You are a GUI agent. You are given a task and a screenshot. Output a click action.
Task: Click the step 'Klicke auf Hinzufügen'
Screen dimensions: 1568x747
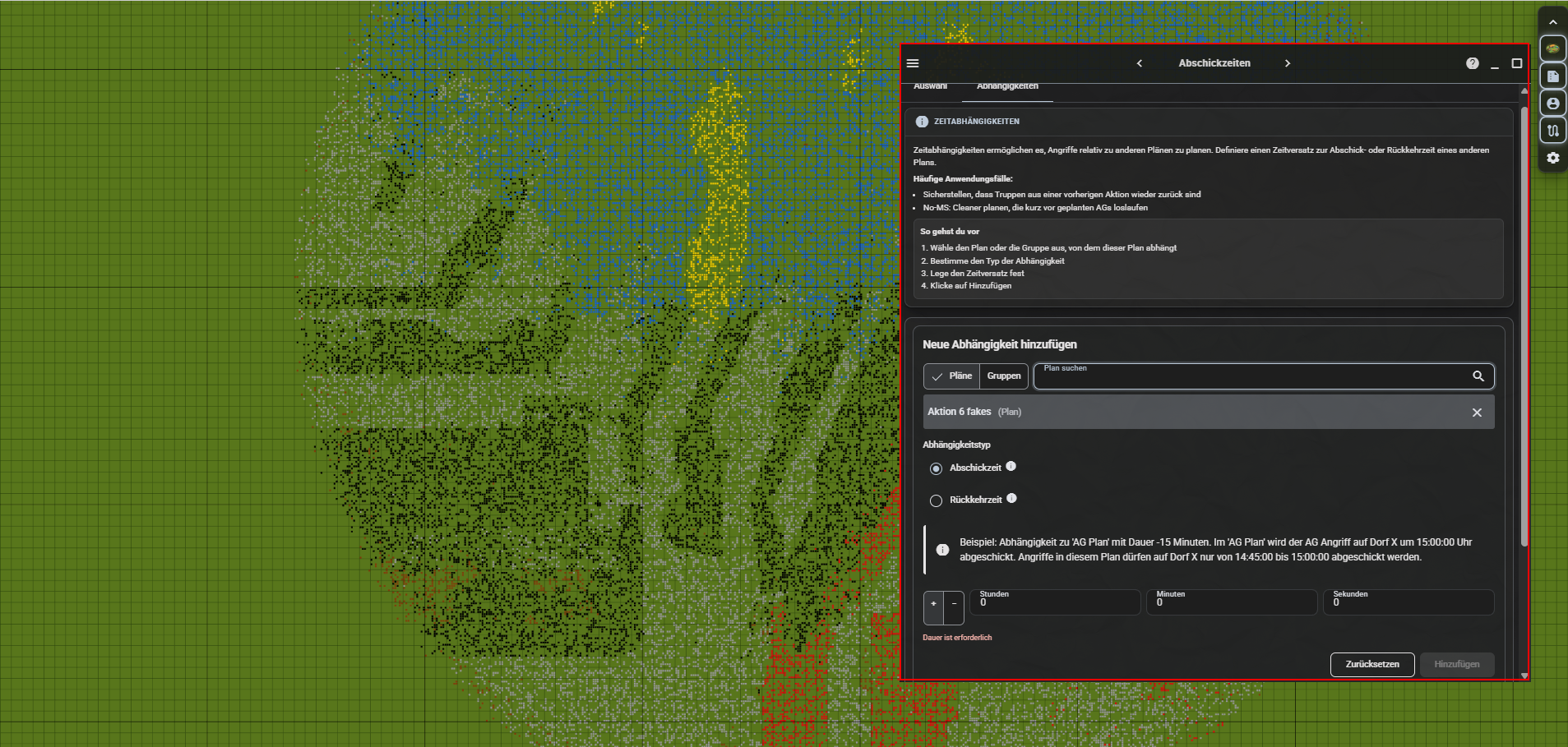[x=971, y=286]
